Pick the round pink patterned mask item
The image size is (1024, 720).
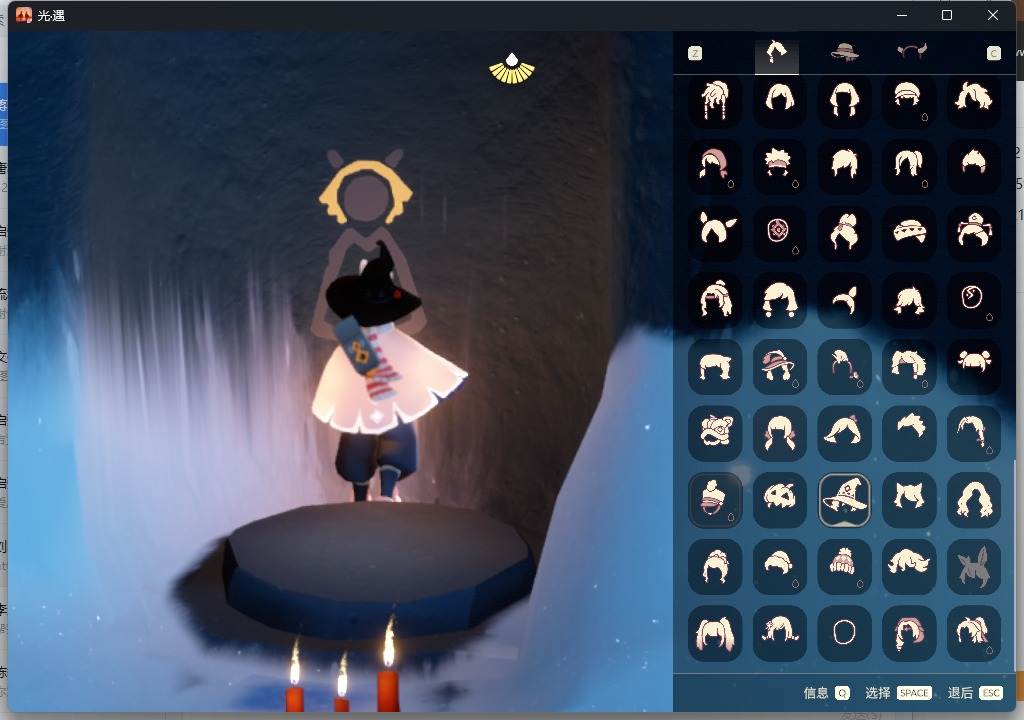(x=779, y=233)
